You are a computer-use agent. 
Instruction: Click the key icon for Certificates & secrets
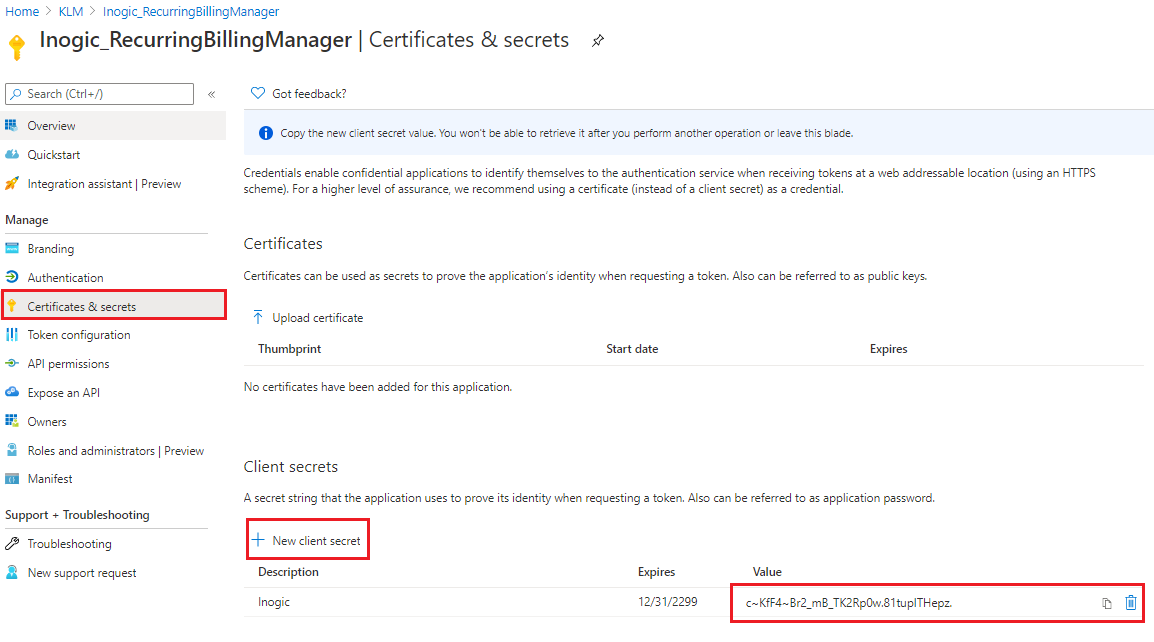pyautogui.click(x=12, y=306)
